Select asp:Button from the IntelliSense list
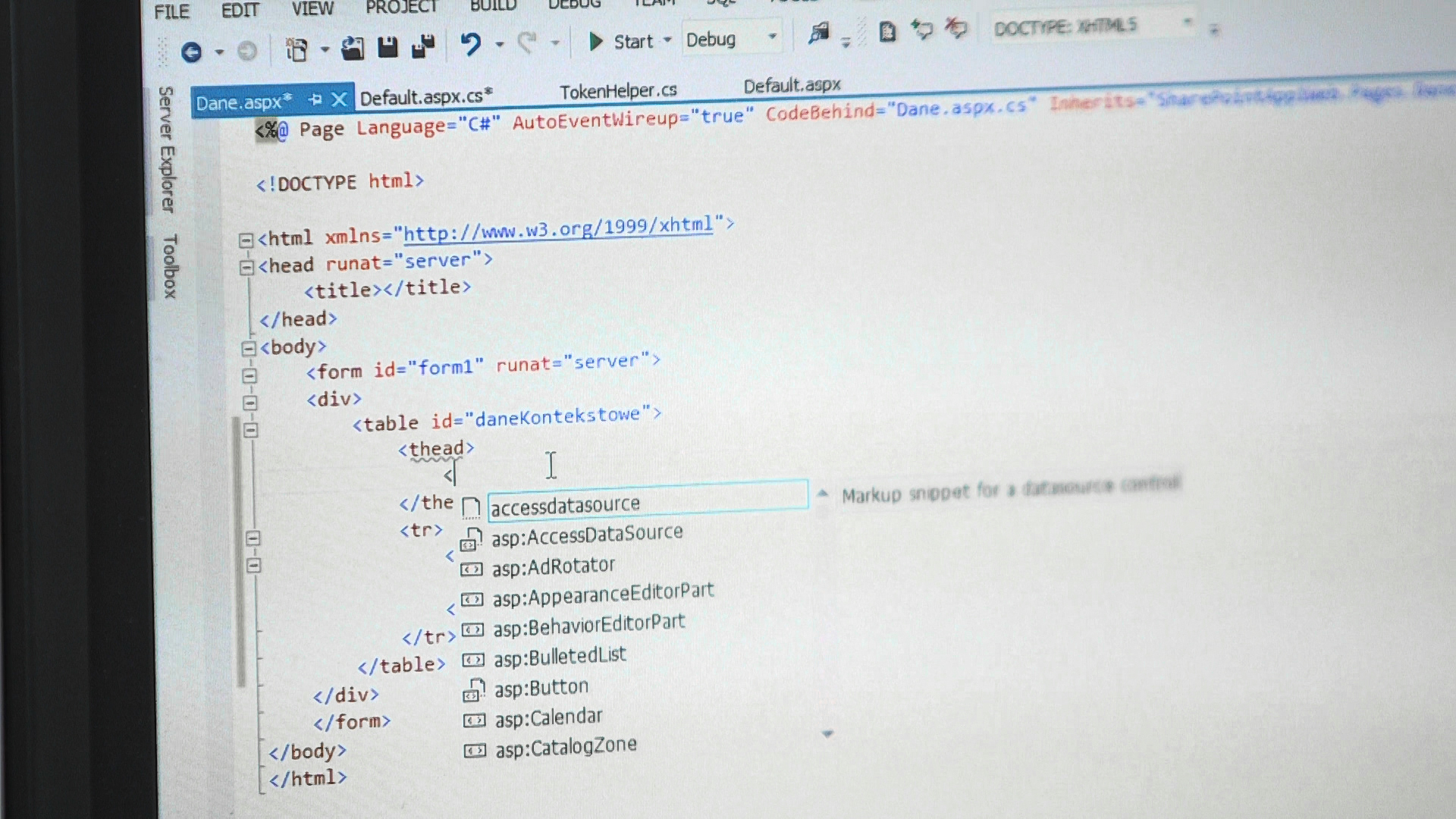 (541, 688)
